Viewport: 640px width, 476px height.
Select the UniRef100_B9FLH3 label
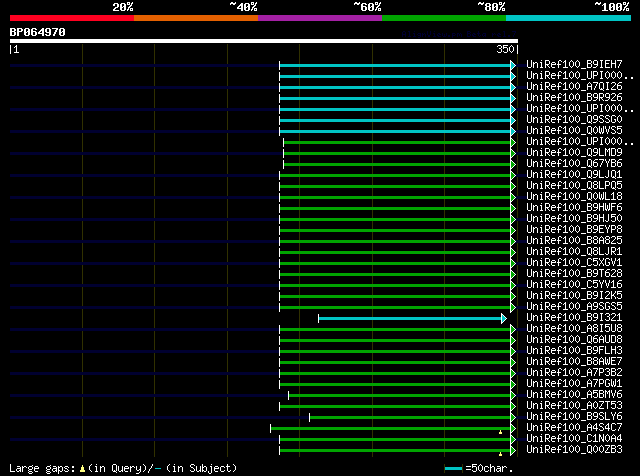pos(574,351)
